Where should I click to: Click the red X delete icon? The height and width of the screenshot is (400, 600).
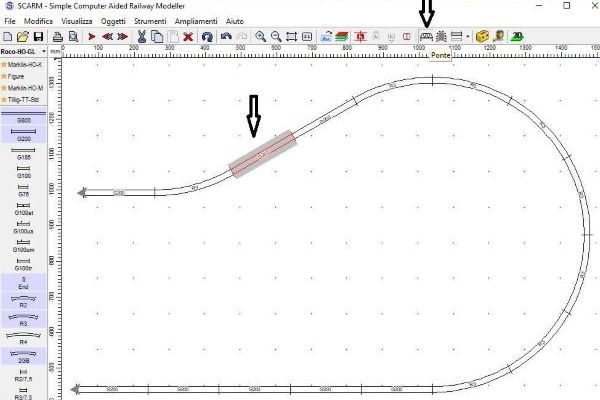[x=187, y=36]
